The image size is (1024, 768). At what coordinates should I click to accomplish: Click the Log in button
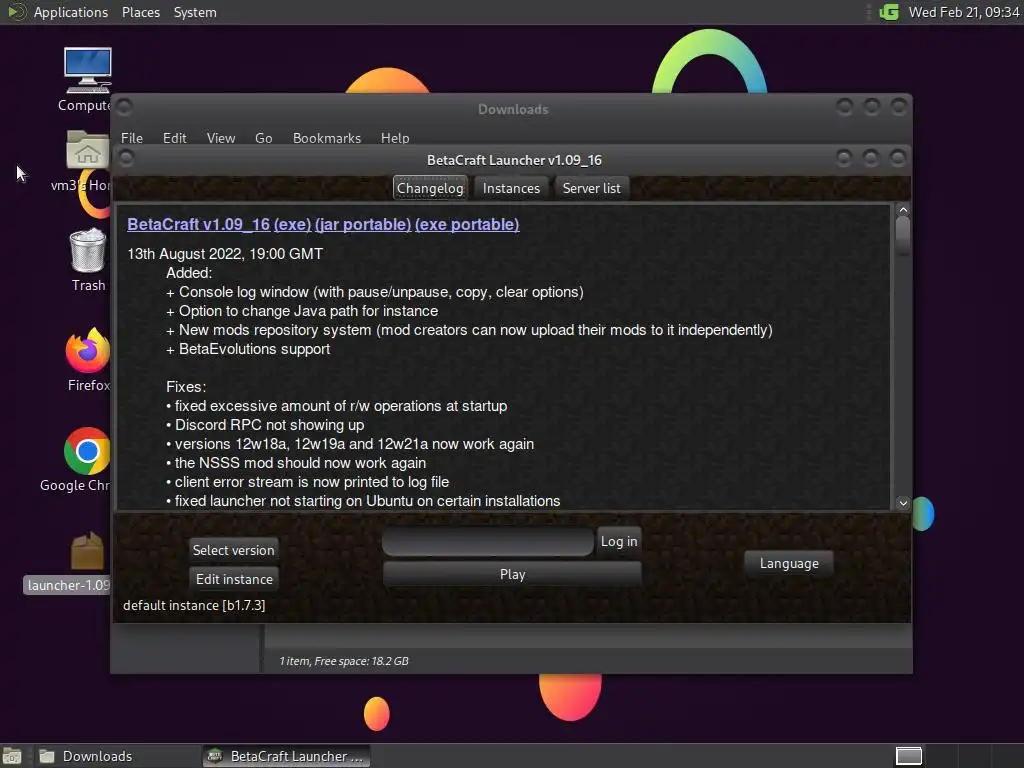point(618,541)
